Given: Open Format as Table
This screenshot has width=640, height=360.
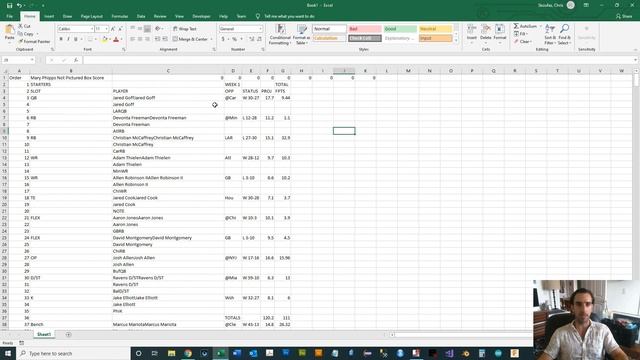Looking at the screenshot, I should pos(302,34).
